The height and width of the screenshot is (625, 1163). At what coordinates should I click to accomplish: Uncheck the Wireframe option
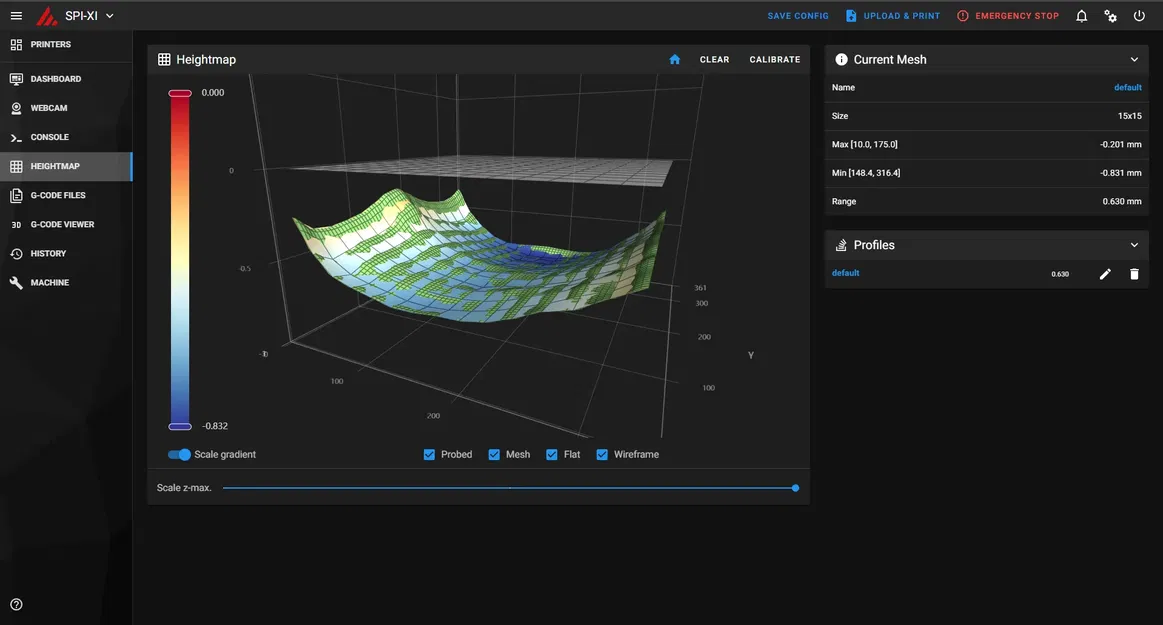coord(601,453)
